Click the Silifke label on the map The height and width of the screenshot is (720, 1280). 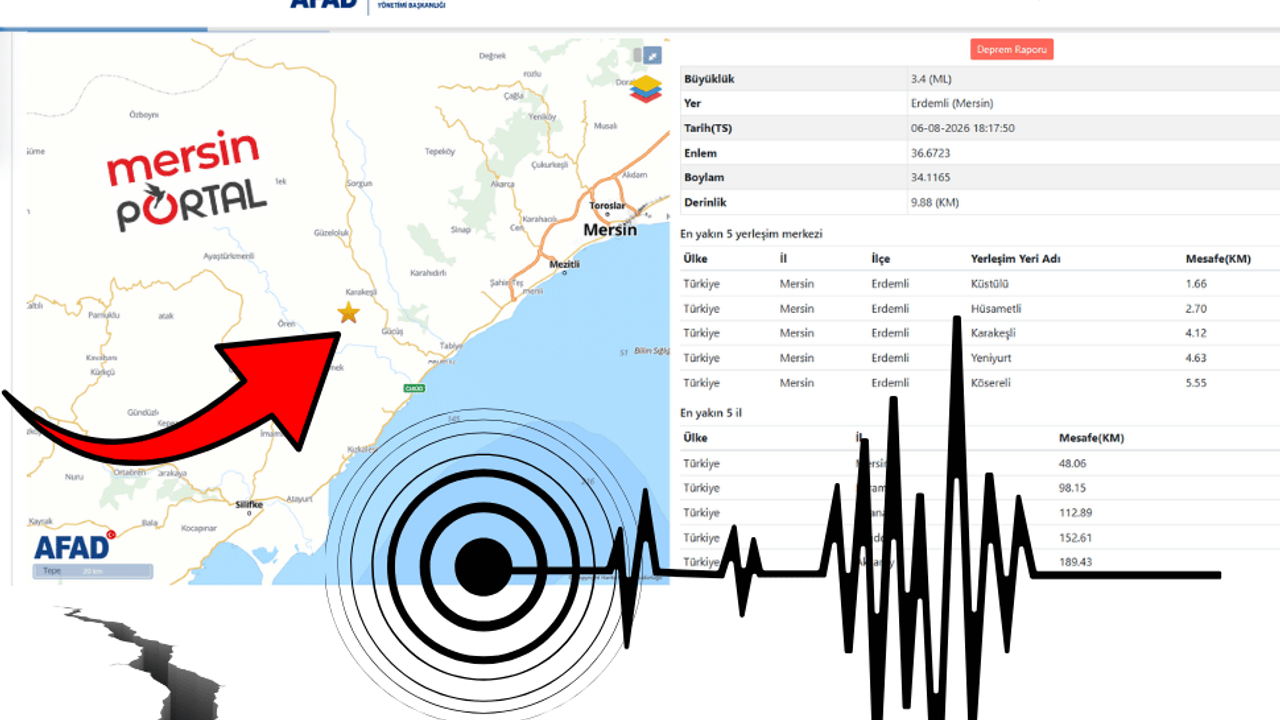click(x=248, y=505)
